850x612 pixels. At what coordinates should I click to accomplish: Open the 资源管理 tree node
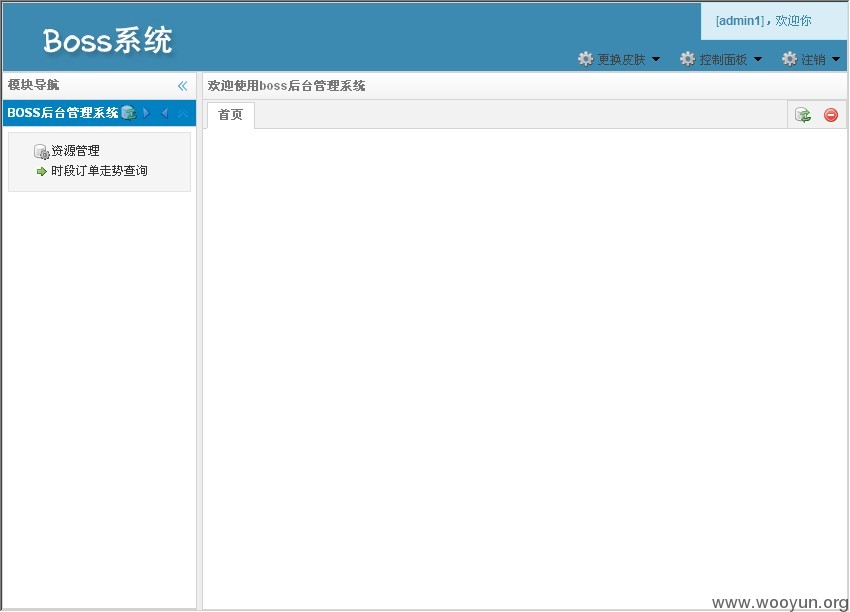[x=75, y=151]
